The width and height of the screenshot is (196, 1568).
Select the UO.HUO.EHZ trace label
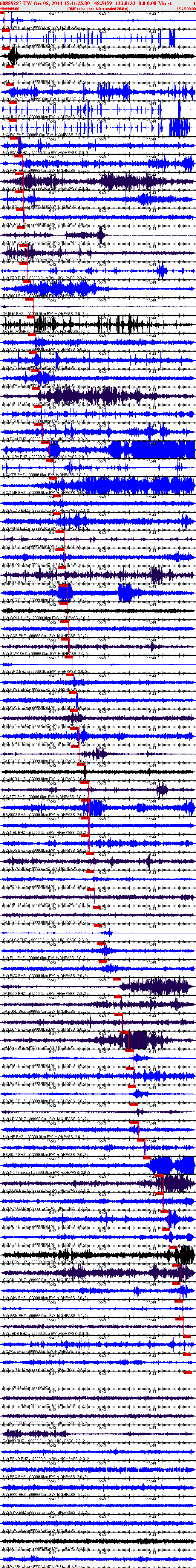(x=46, y=116)
